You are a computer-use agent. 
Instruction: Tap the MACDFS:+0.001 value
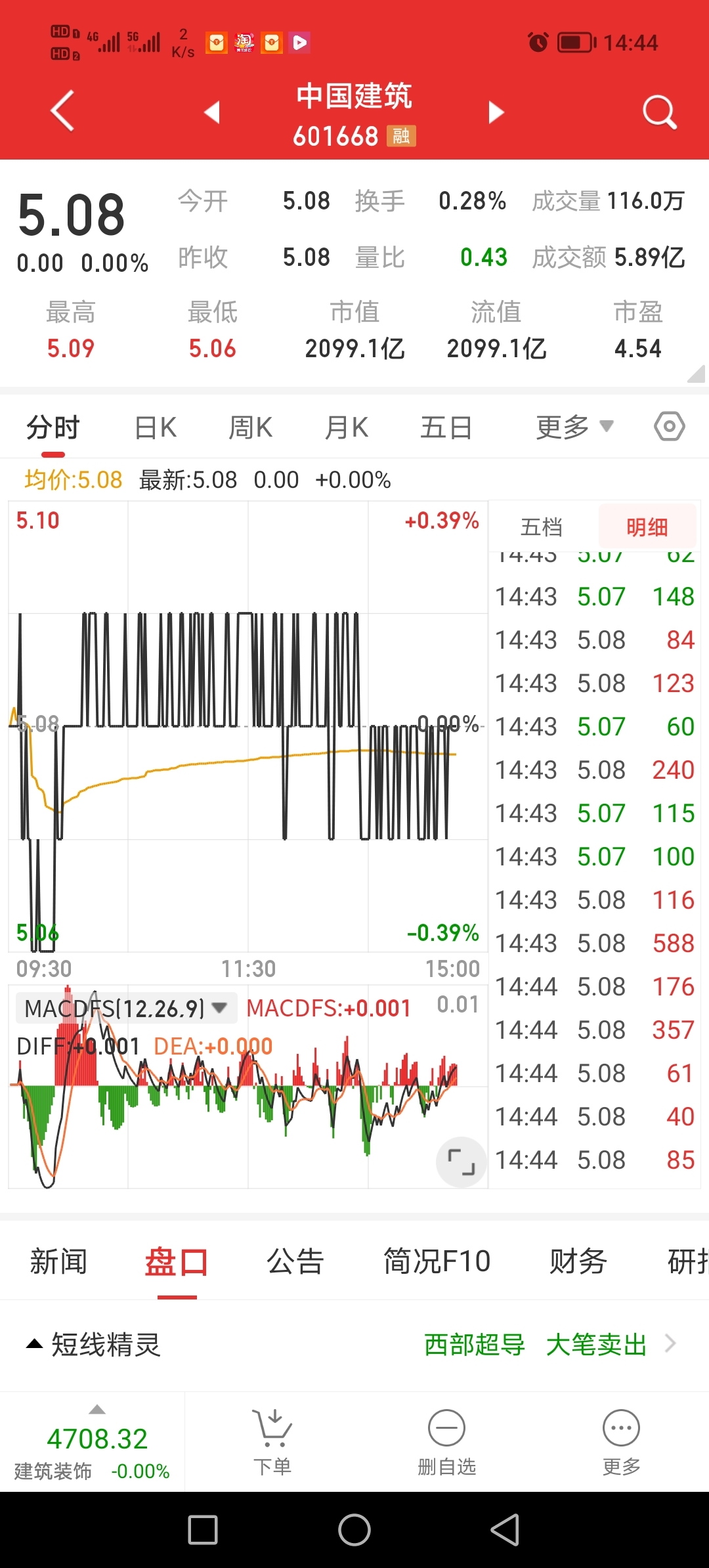tap(328, 1008)
